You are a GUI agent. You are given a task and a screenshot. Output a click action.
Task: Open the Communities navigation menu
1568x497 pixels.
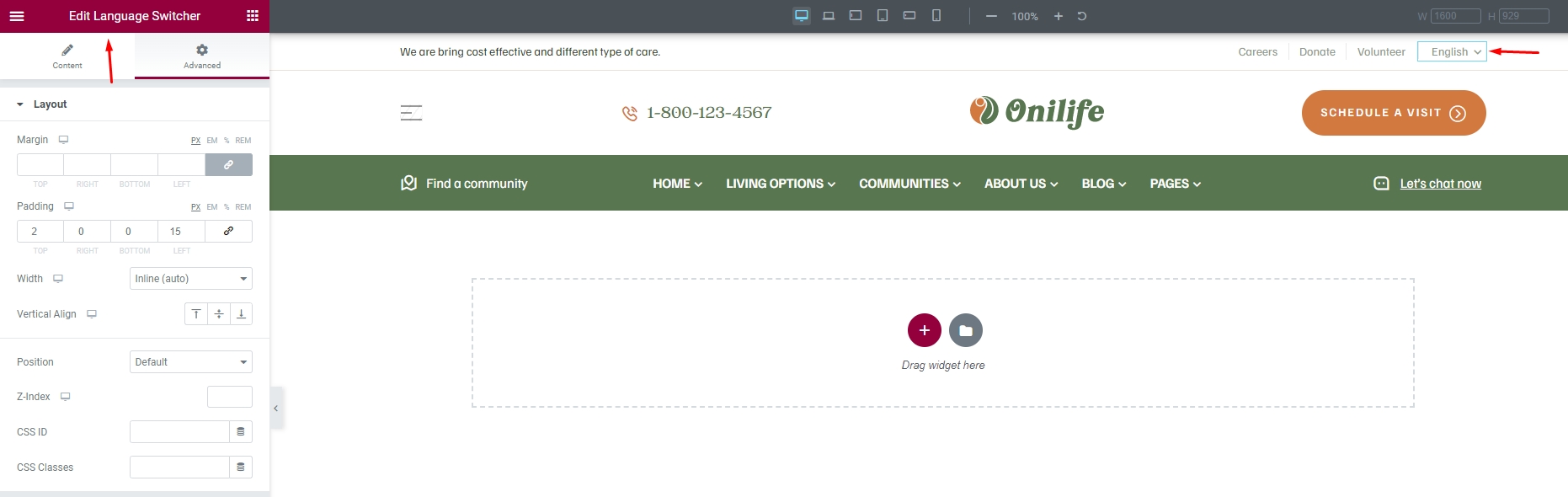coord(909,184)
